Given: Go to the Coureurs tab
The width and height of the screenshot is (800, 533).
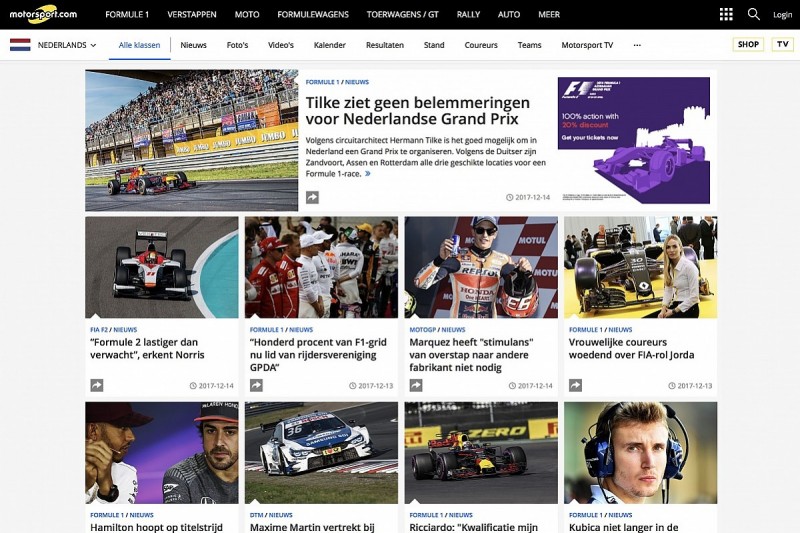Looking at the screenshot, I should (481, 45).
